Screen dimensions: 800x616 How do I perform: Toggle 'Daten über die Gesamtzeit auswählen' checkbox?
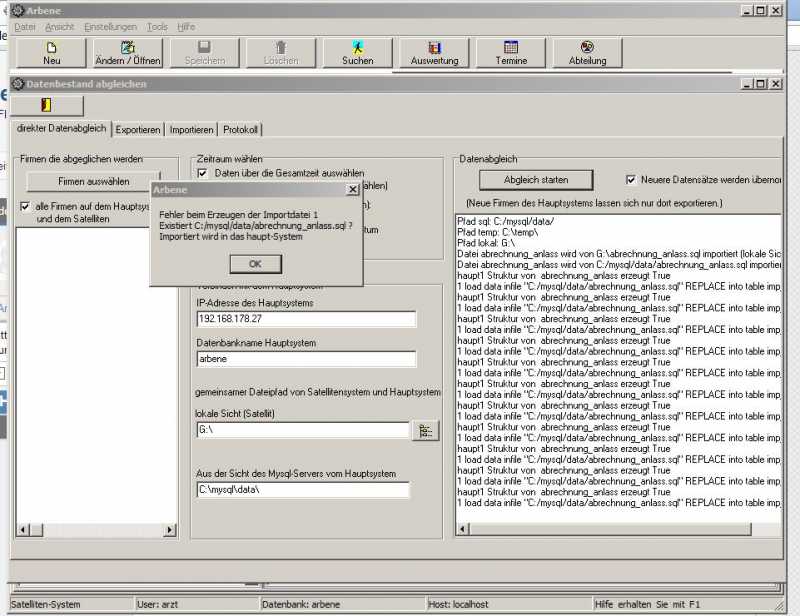[x=203, y=173]
